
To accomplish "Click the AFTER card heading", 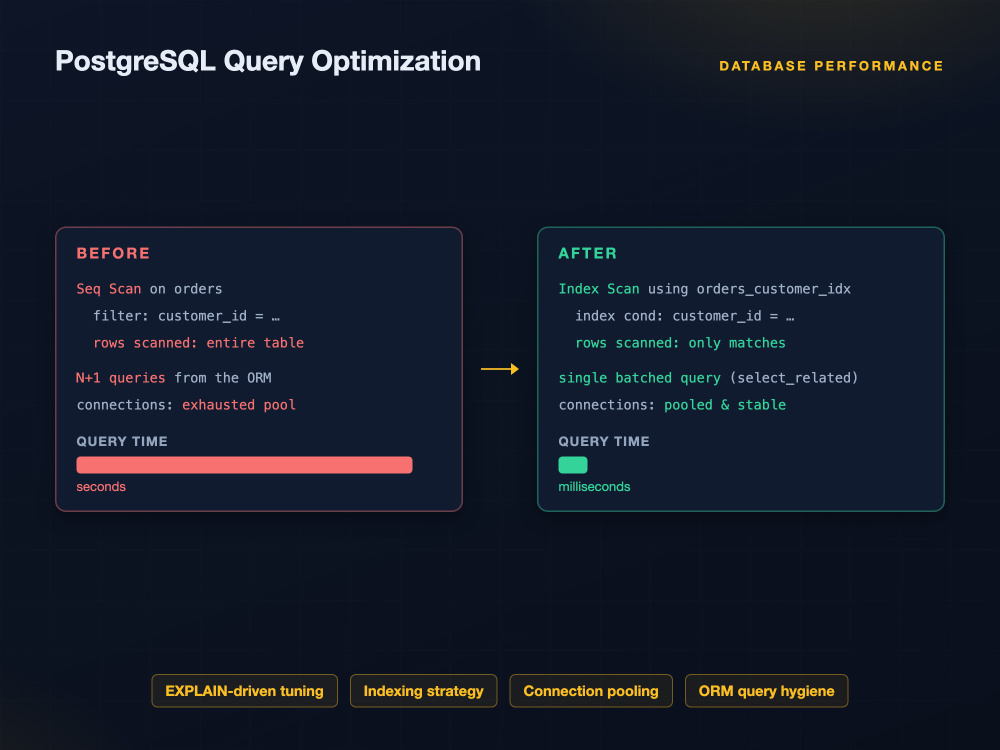I will click(587, 253).
